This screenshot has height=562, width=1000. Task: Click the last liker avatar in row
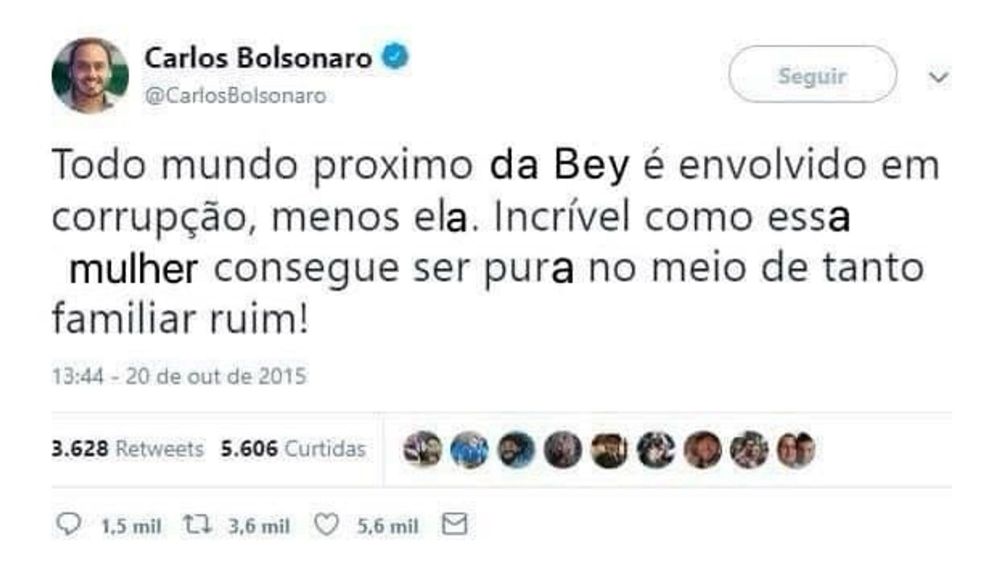coord(796,449)
